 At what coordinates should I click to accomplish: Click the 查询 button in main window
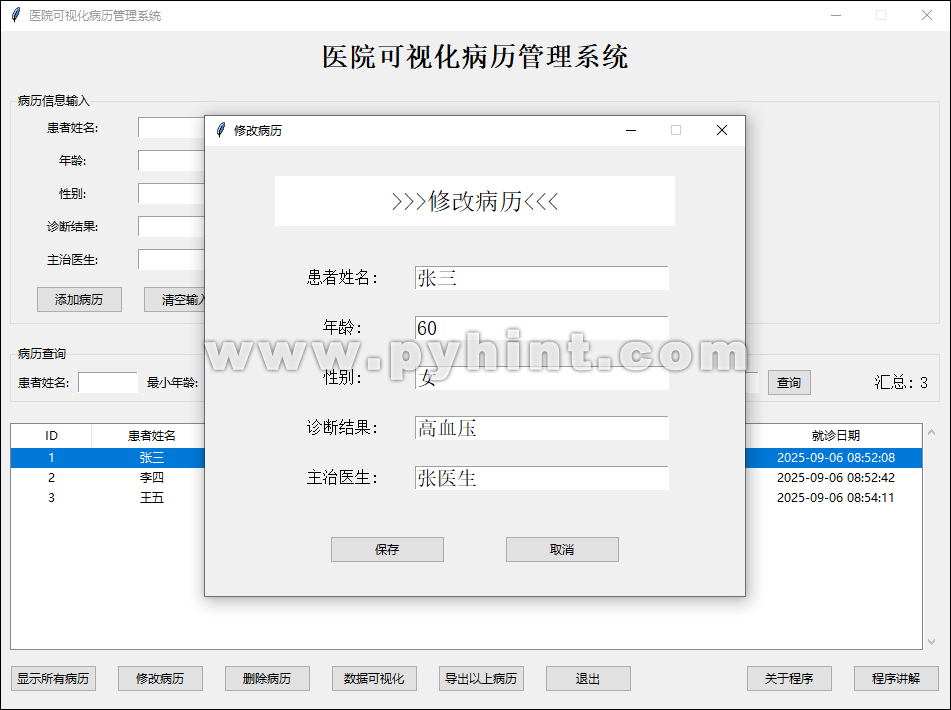pyautogui.click(x=789, y=383)
